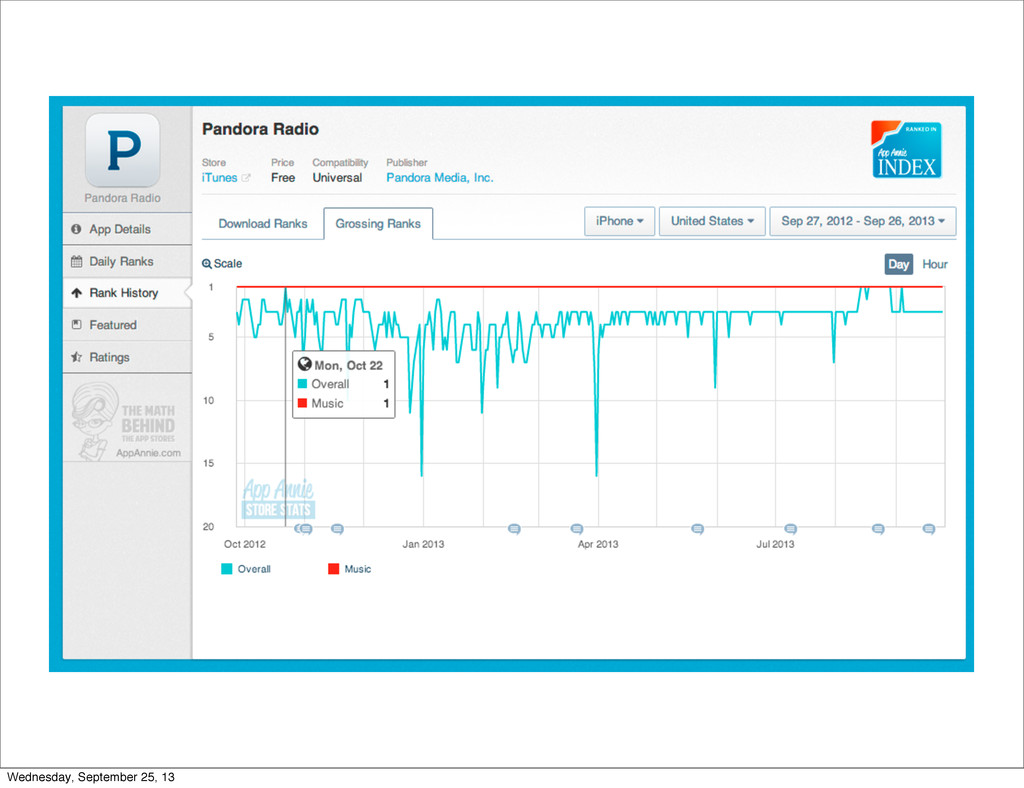Image resolution: width=1024 pixels, height=788 pixels.
Task: Open the date range dropdown
Action: (863, 221)
